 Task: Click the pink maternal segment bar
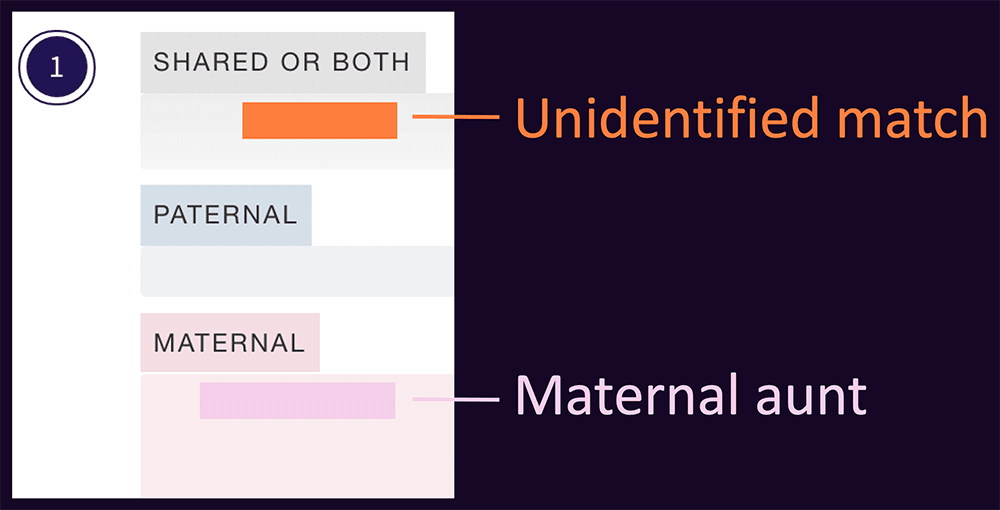pyautogui.click(x=297, y=400)
